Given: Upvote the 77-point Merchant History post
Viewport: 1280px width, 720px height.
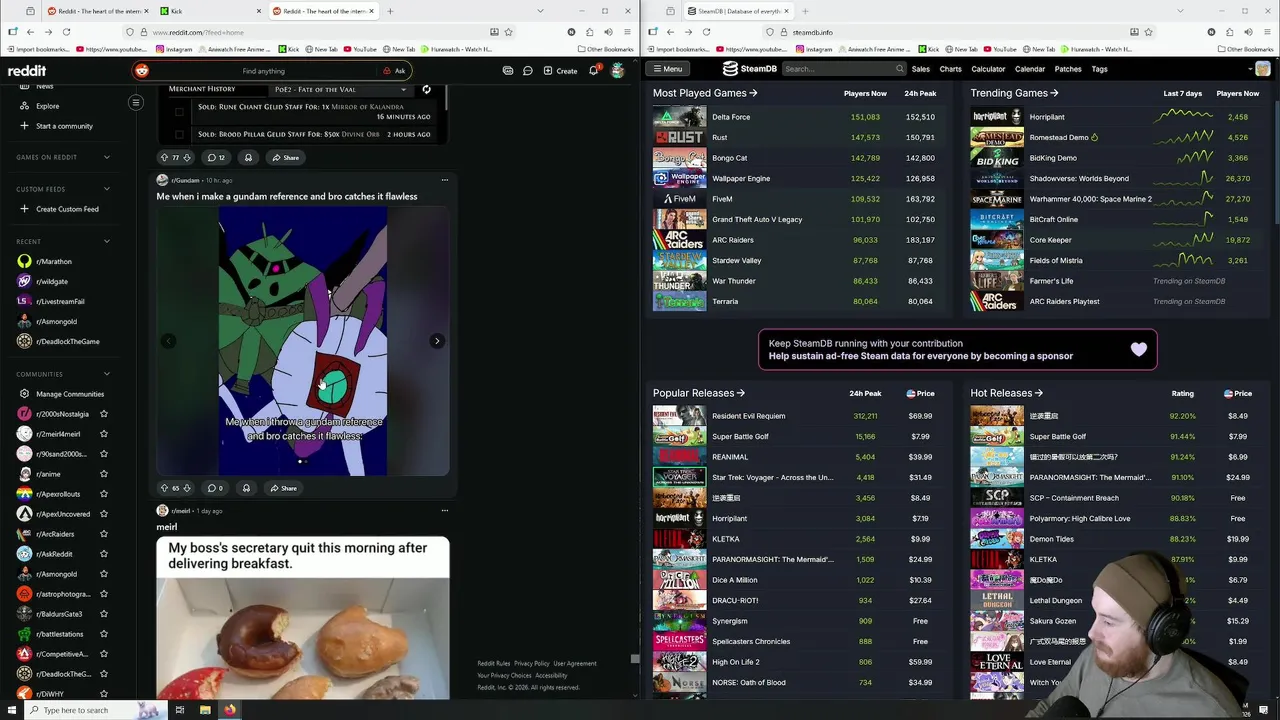Looking at the screenshot, I should 164,157.
